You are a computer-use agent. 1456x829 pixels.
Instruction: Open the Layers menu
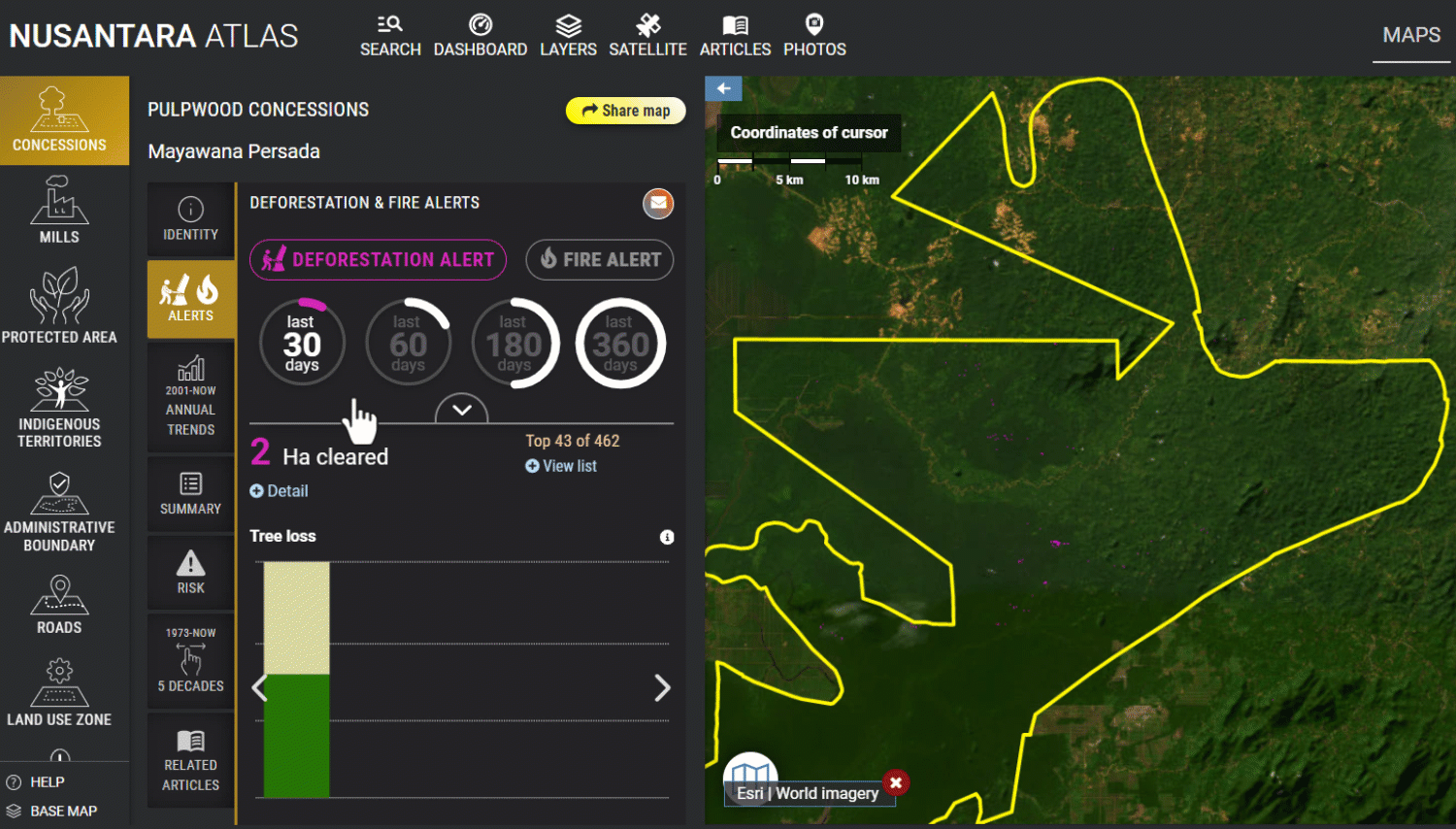[568, 36]
